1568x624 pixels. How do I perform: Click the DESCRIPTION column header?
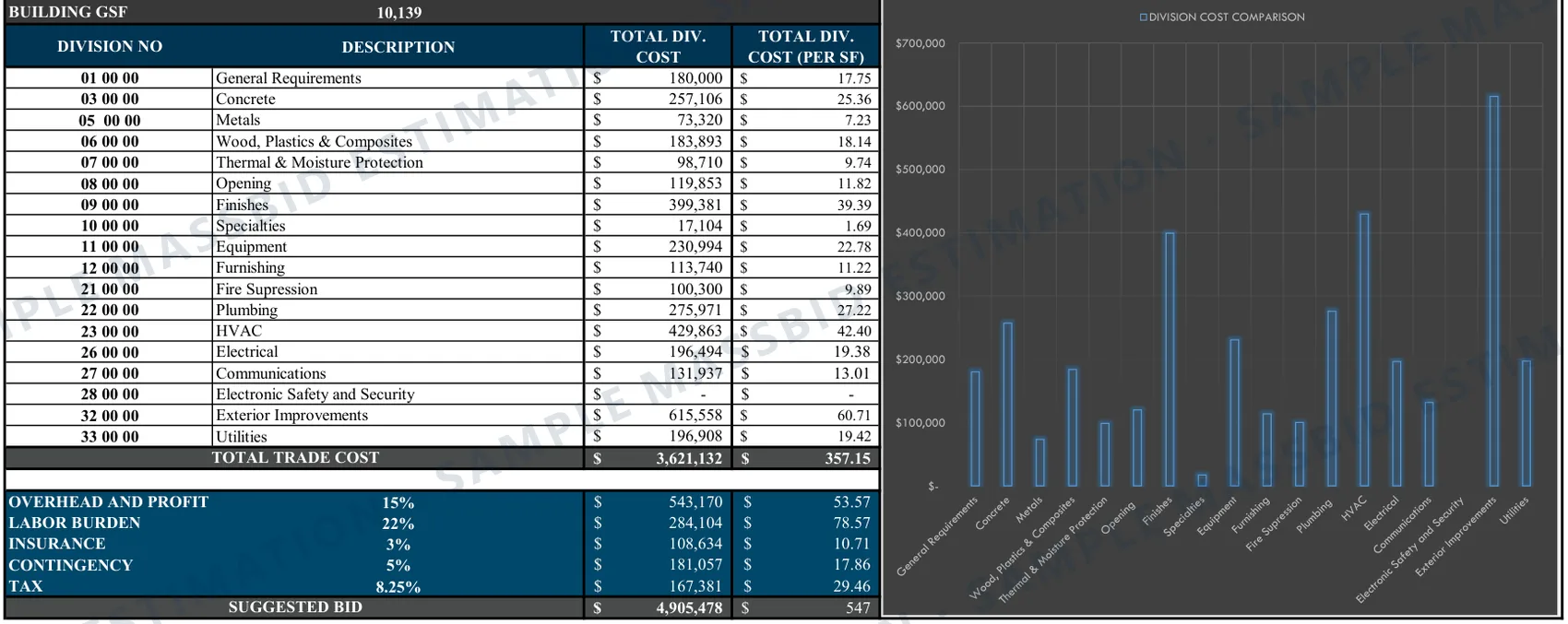398,46
